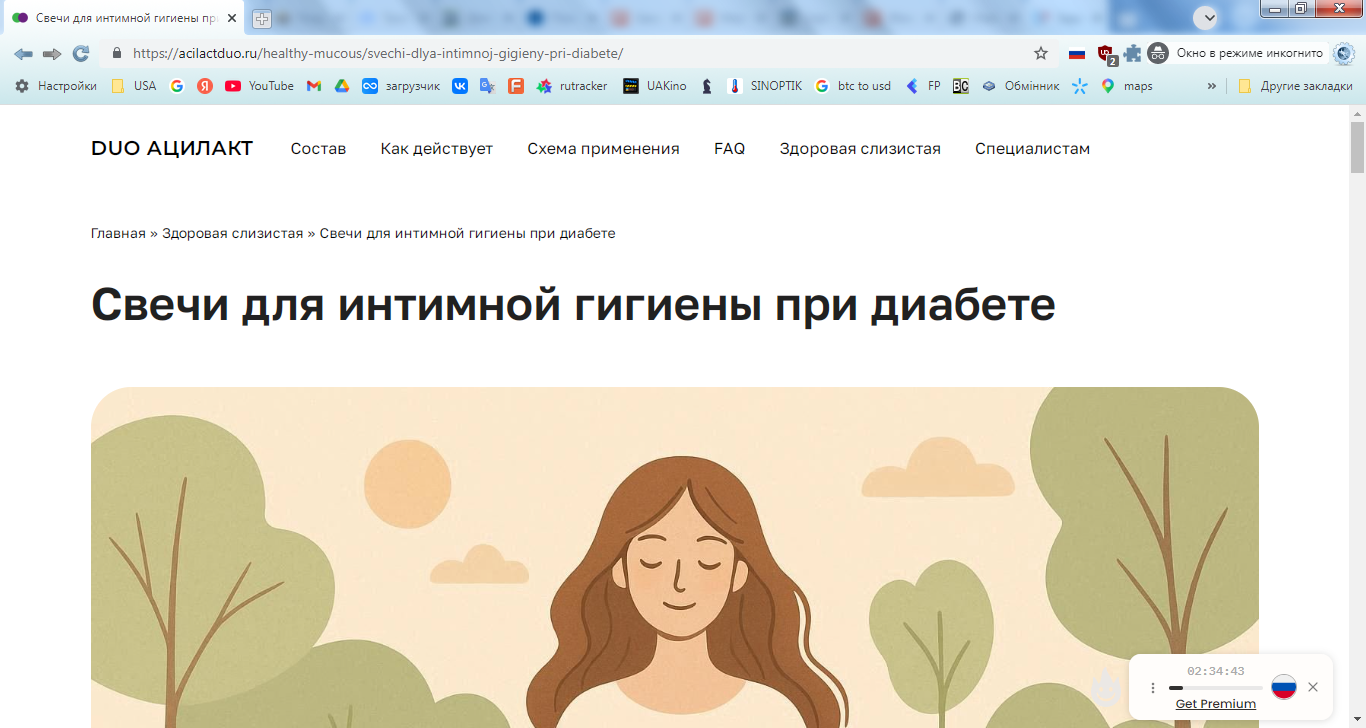The image size is (1366, 728).
Task: Open the Специалистам menu item
Action: [x=1033, y=149]
